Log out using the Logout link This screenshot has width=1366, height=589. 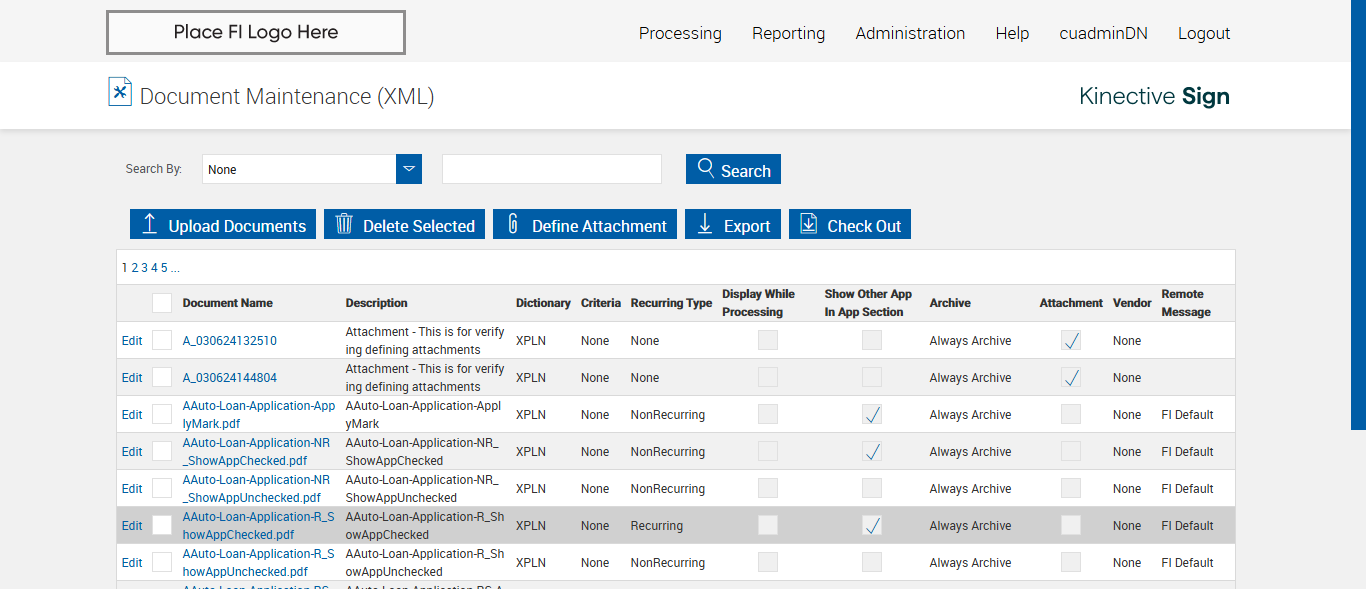(1204, 33)
